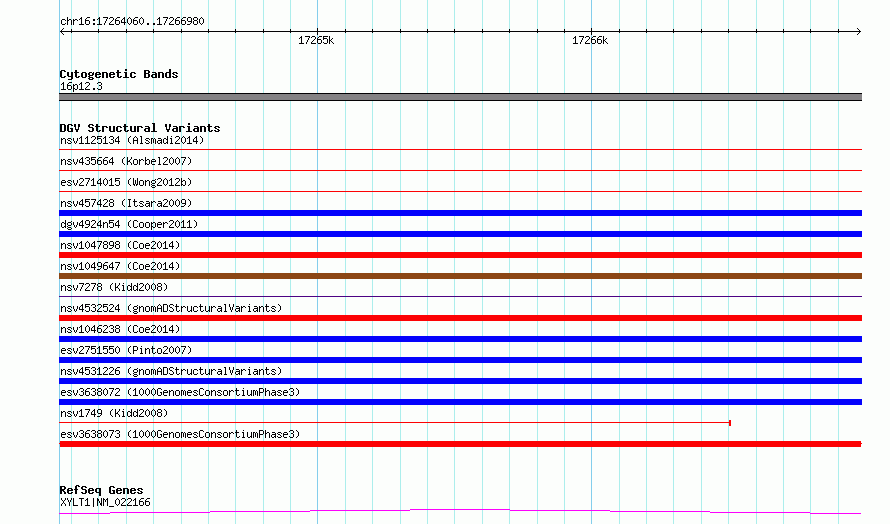
Task: Select nsv4531226 (gnomADStructuralVariants) label
Action: point(171,371)
